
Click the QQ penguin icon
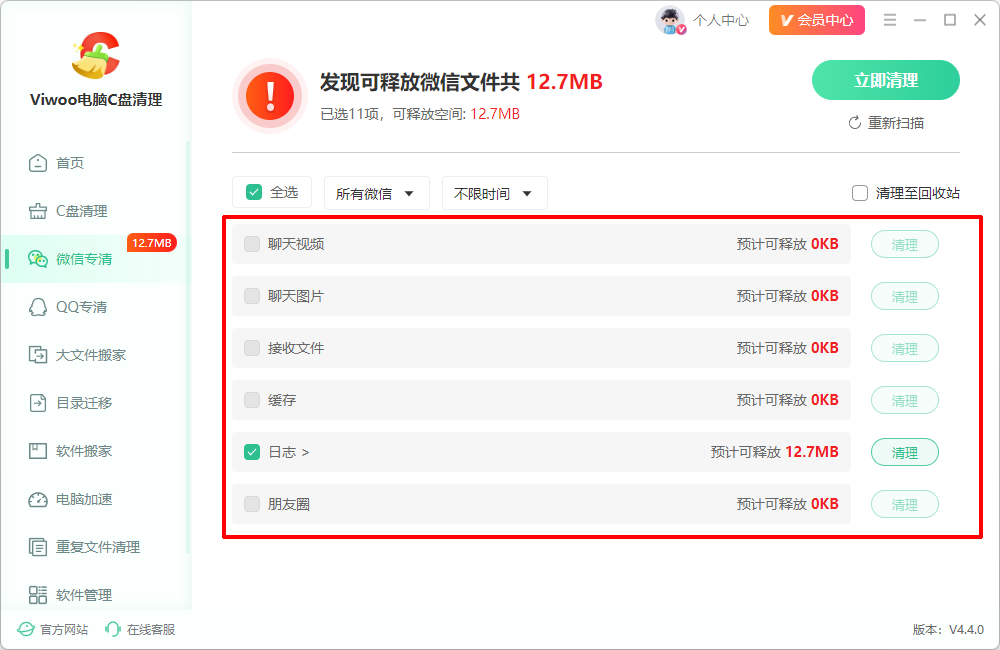pyautogui.click(x=38, y=307)
